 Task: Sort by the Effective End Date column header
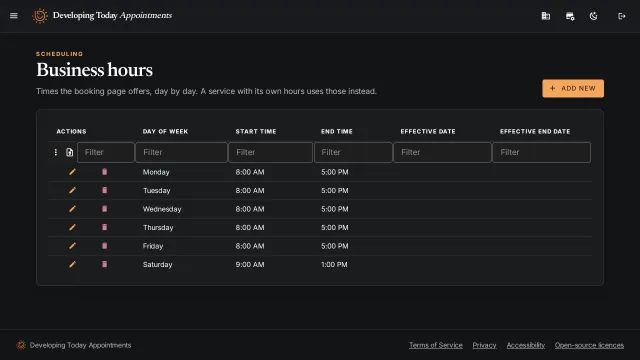(535, 131)
